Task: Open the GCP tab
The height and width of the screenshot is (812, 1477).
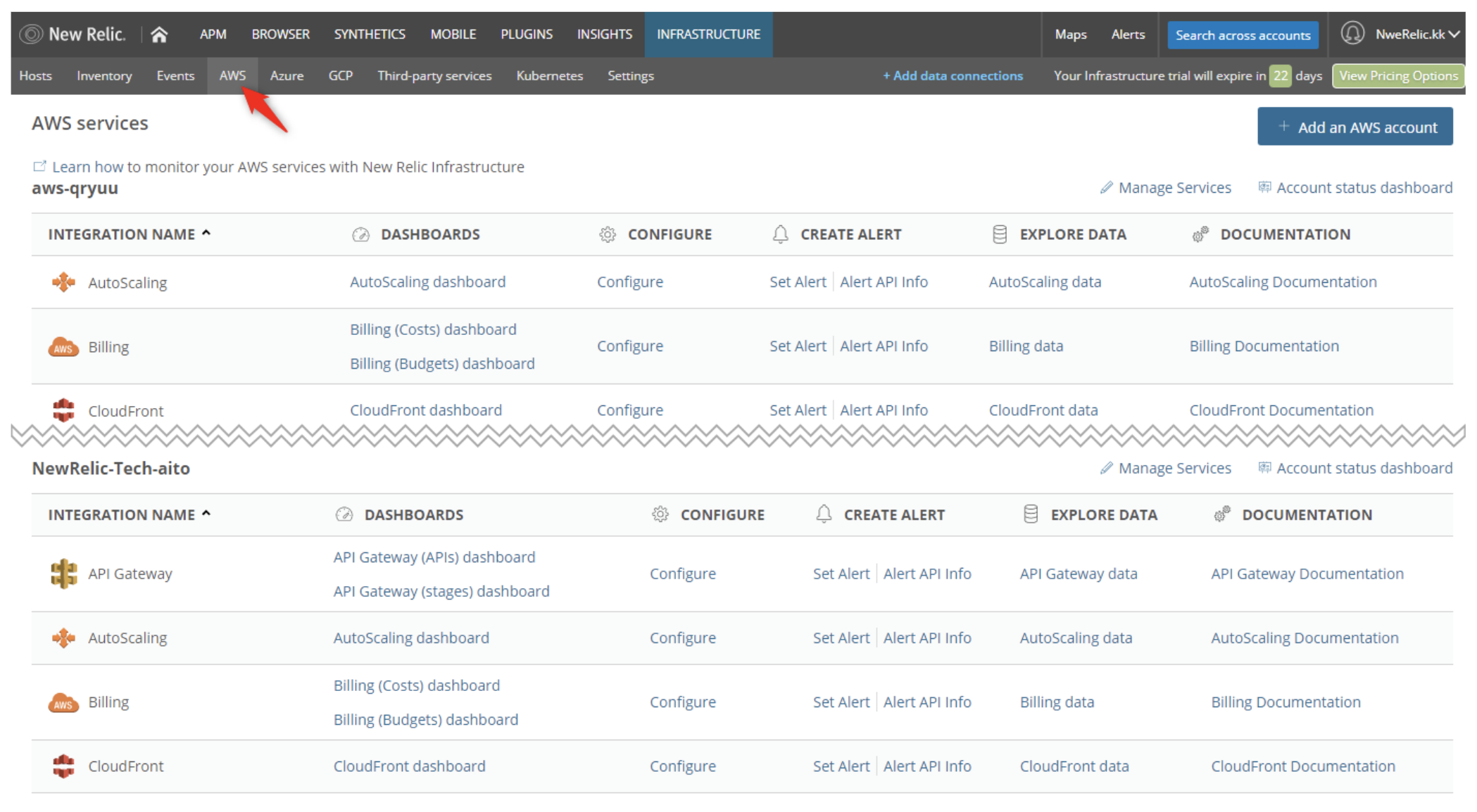Action: coord(340,75)
